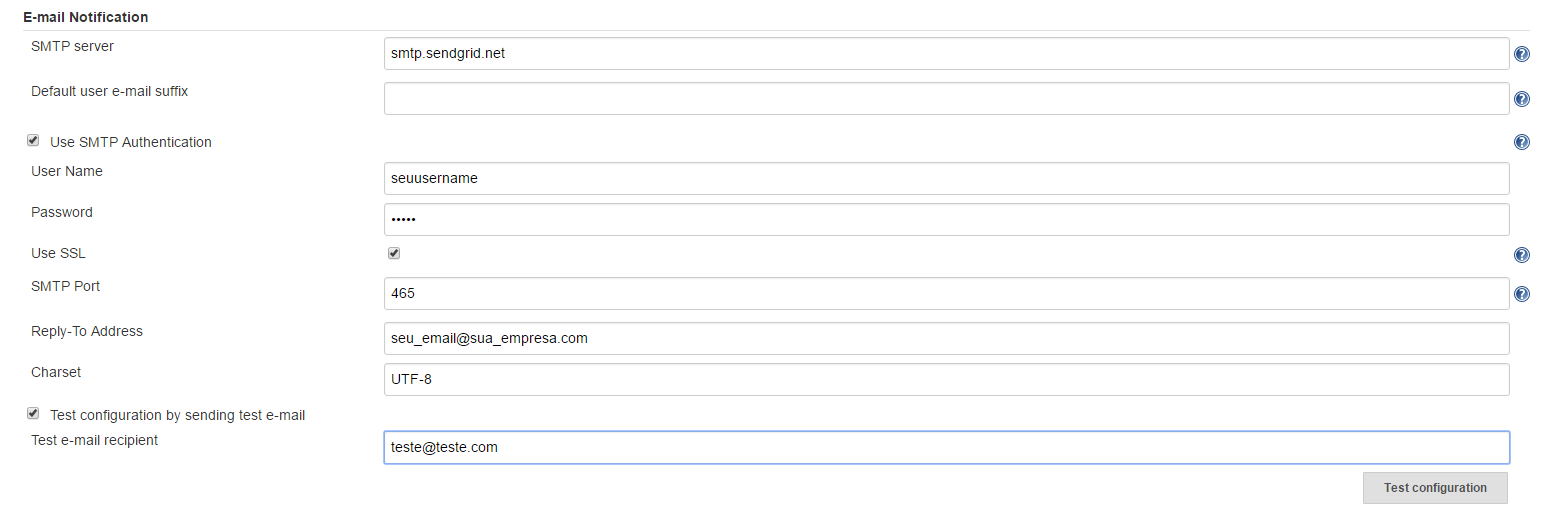Show help icon for Use SSL
This screenshot has width=1545, height=519.
pos(1521,255)
